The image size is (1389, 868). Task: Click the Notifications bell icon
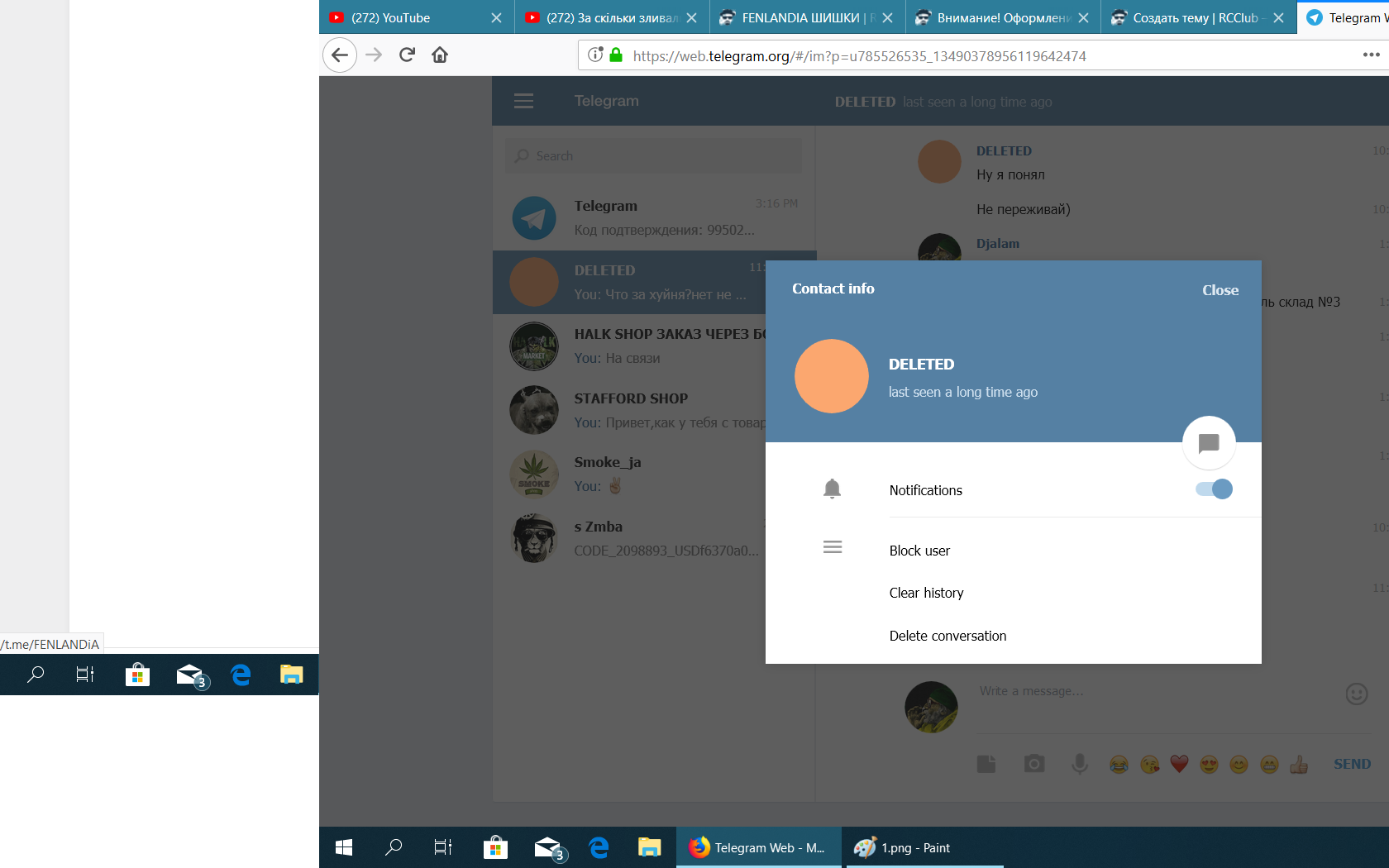point(833,489)
